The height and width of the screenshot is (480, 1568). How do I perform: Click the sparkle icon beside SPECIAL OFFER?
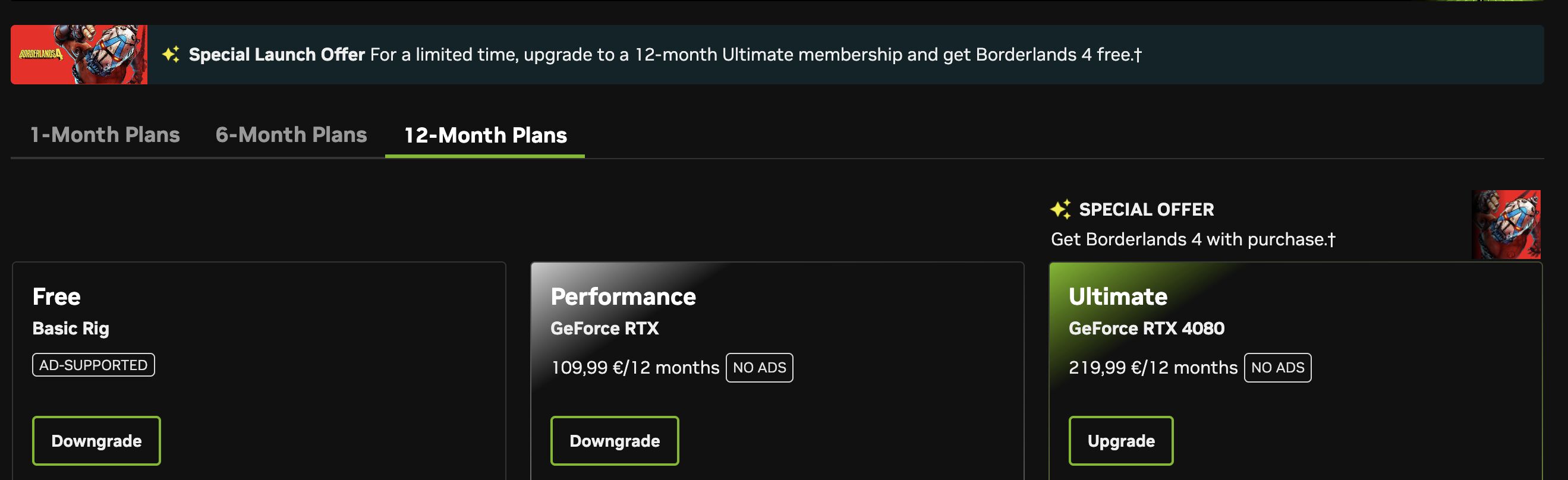(x=1060, y=209)
